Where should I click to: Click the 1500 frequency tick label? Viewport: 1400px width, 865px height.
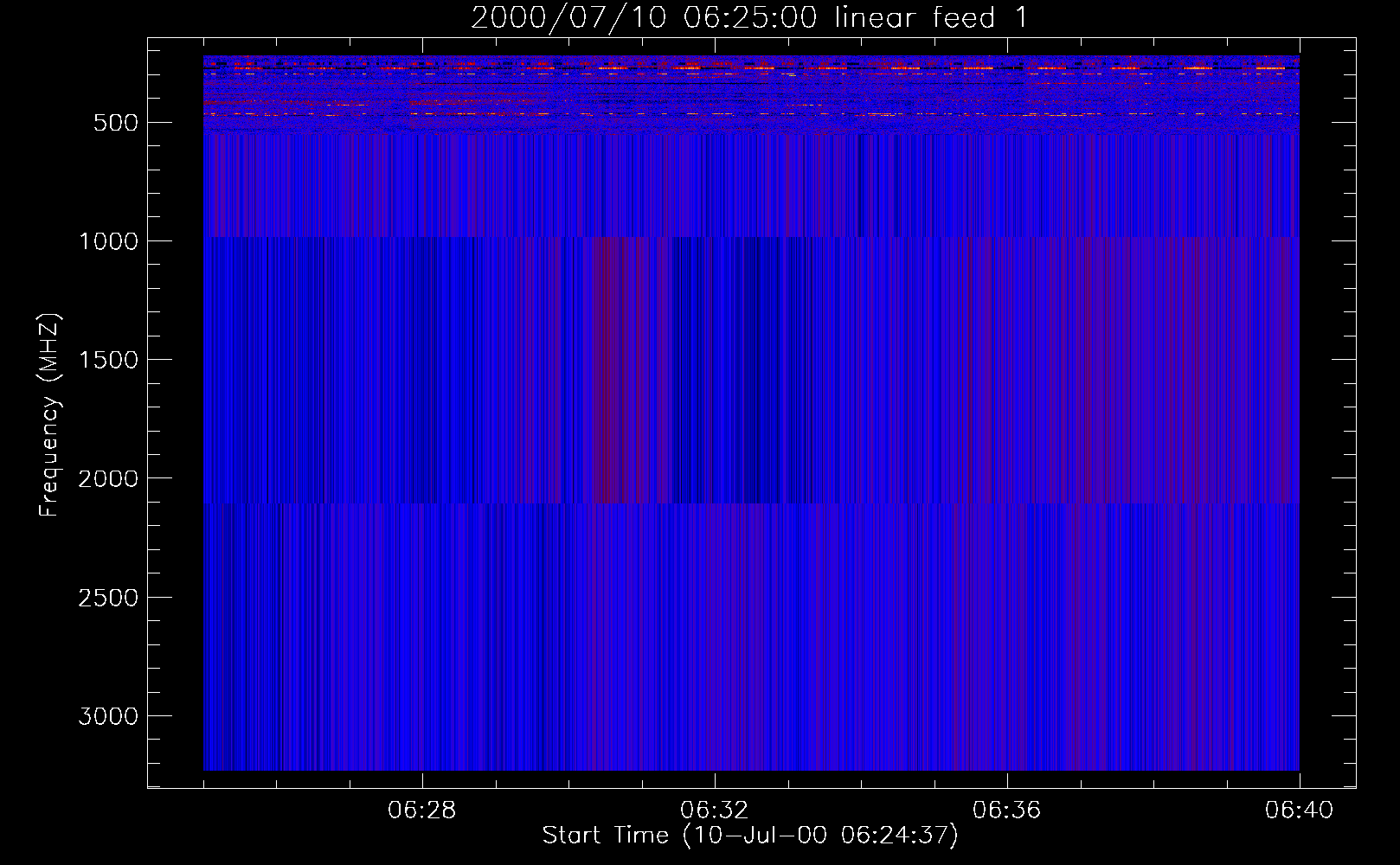pos(108,360)
